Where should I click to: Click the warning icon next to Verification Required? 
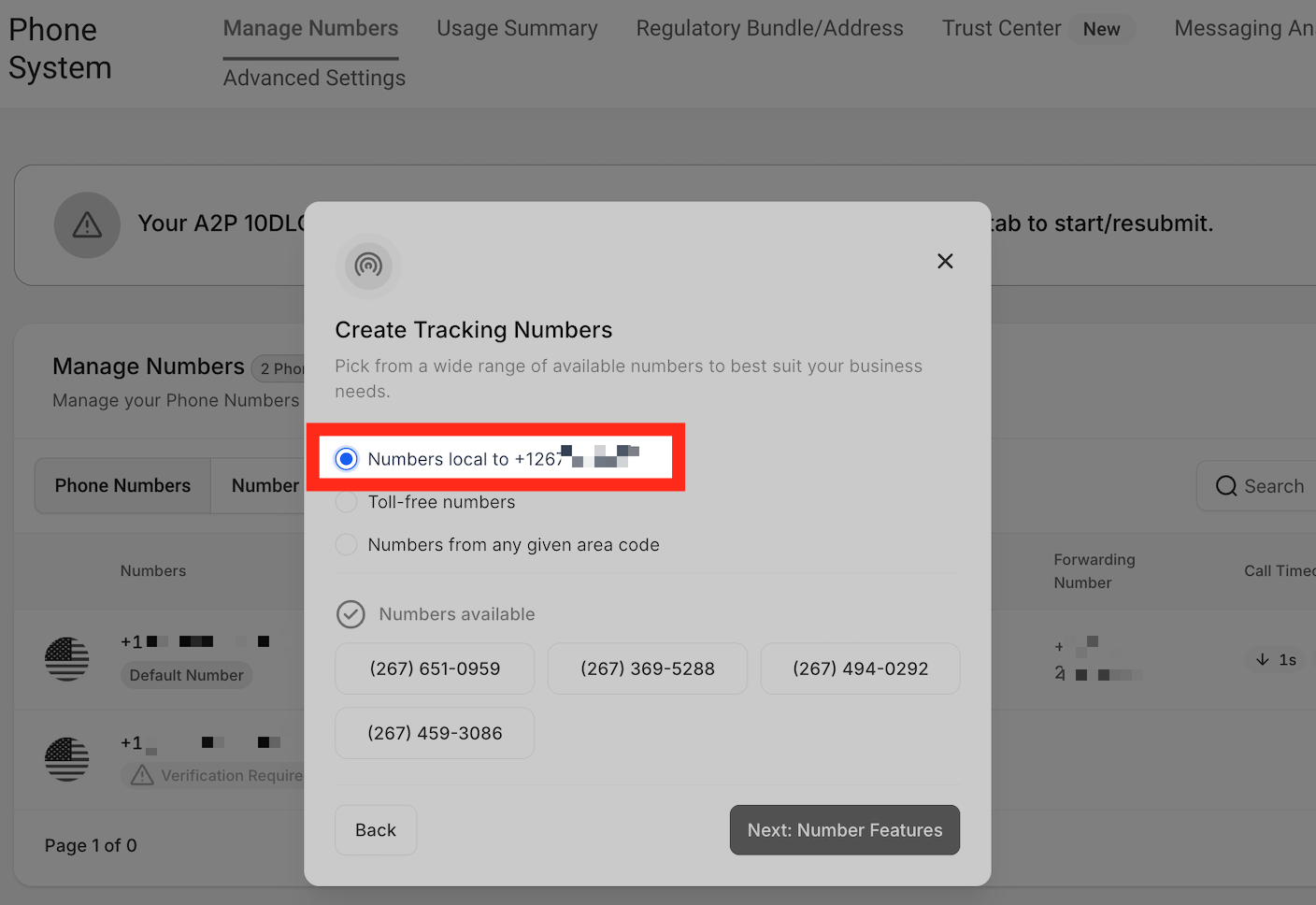(x=141, y=775)
